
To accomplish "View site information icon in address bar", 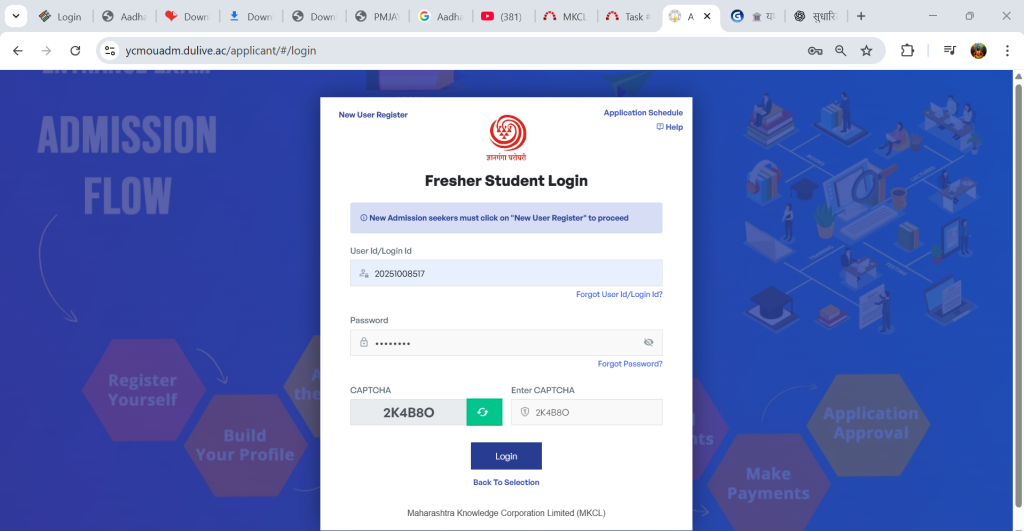I will point(110,50).
